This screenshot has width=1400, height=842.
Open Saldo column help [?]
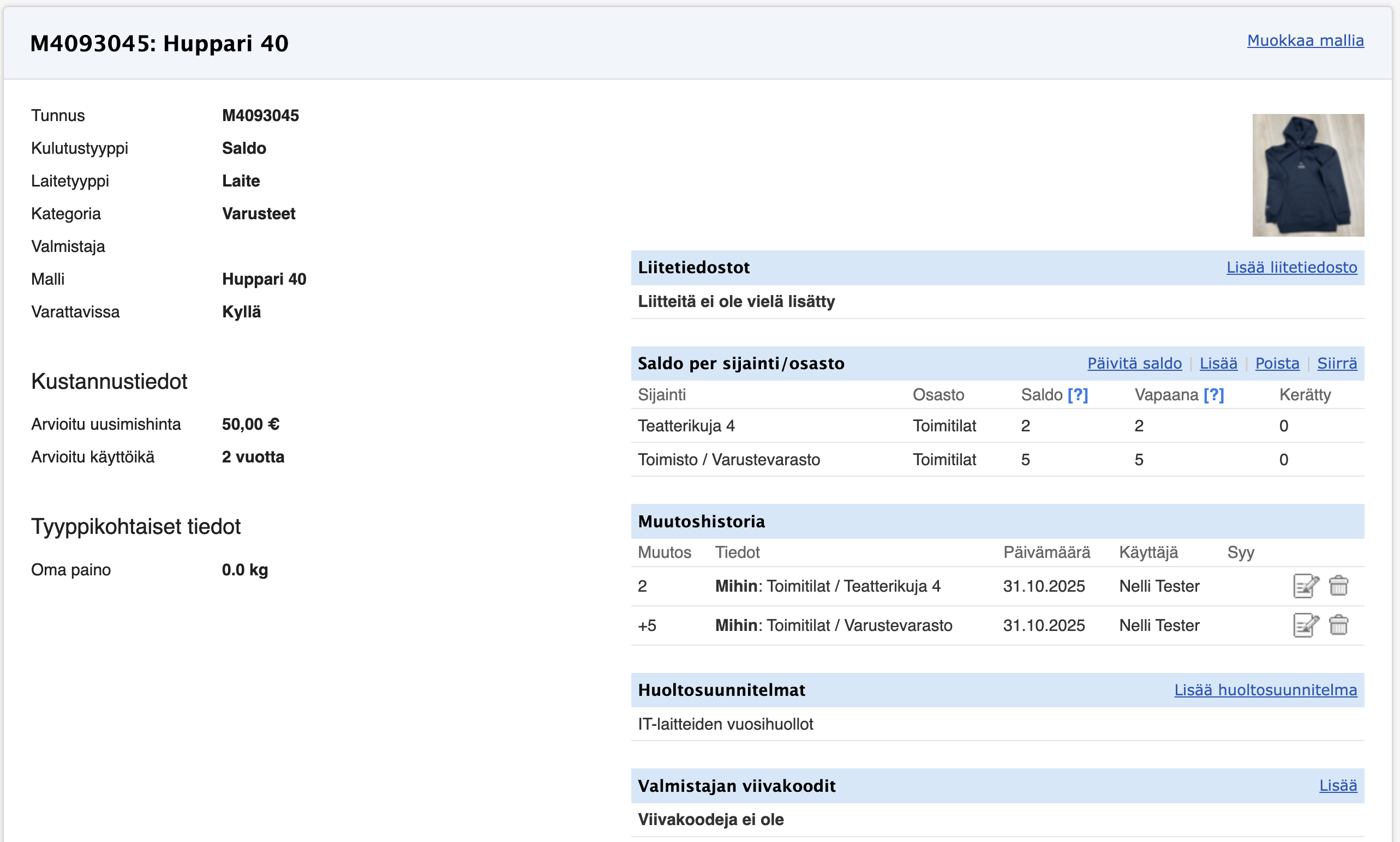tap(1077, 395)
